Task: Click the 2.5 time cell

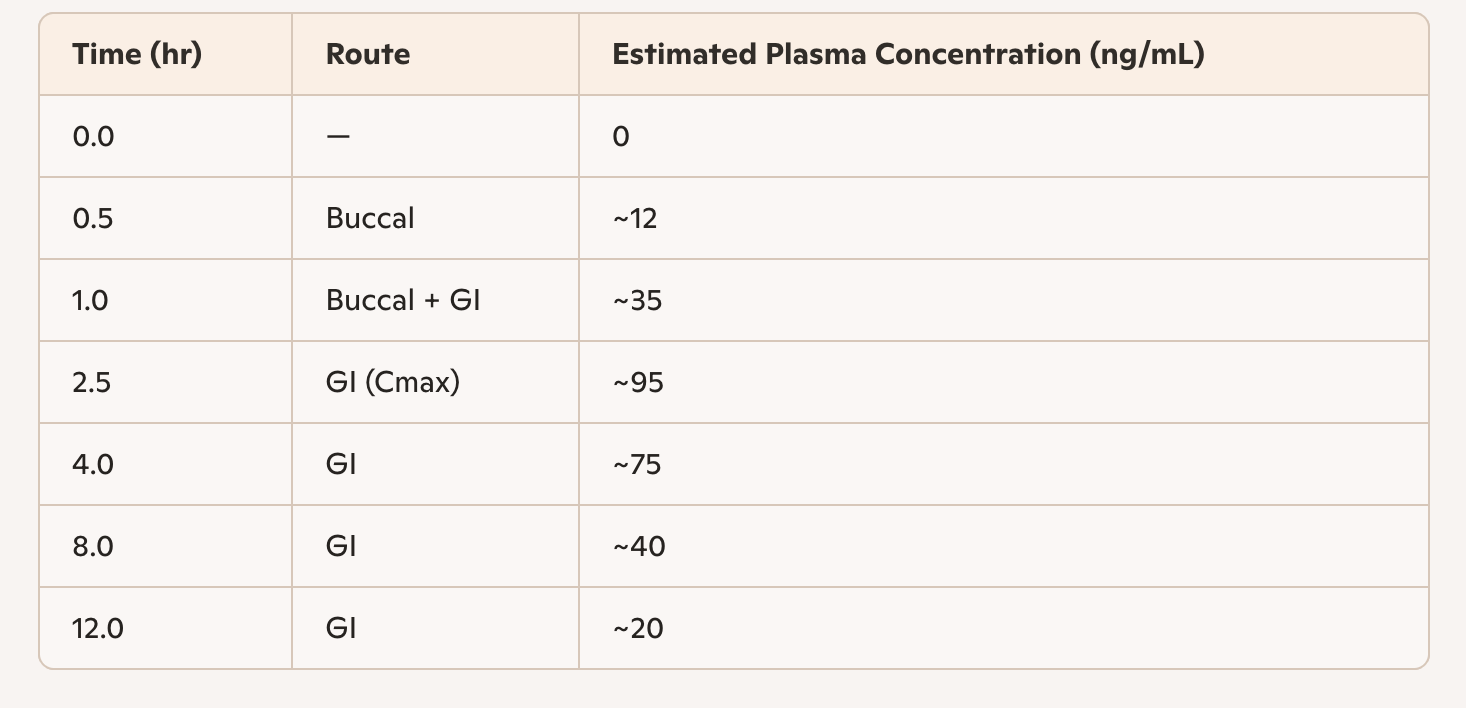Action: coord(92,383)
